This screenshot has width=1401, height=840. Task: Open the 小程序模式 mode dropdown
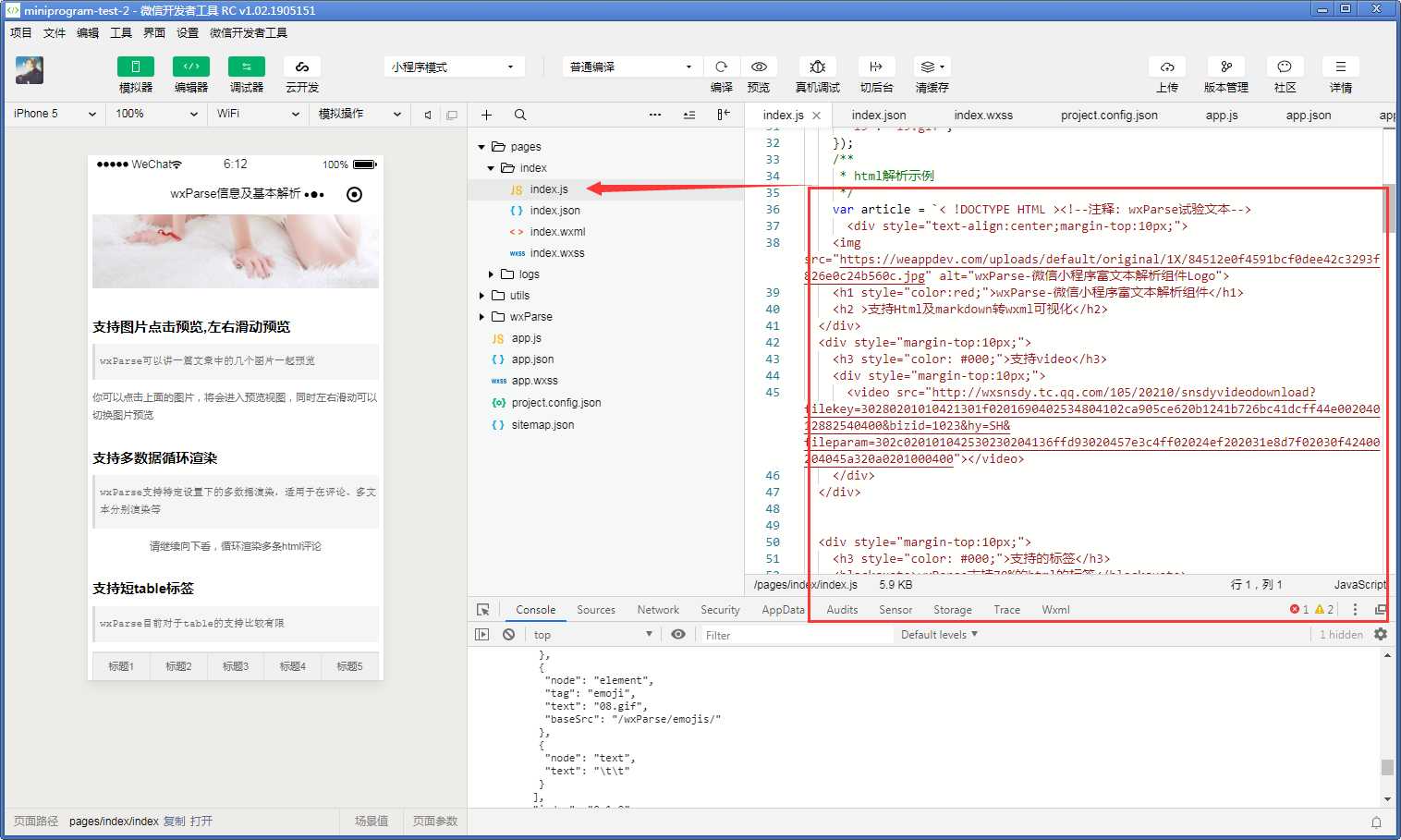tap(453, 67)
